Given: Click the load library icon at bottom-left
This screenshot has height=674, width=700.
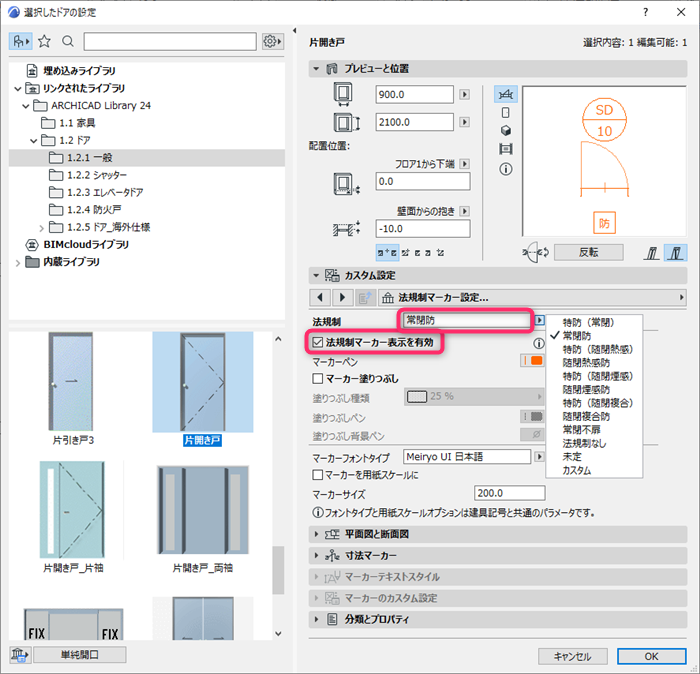Looking at the screenshot, I should (x=20, y=655).
